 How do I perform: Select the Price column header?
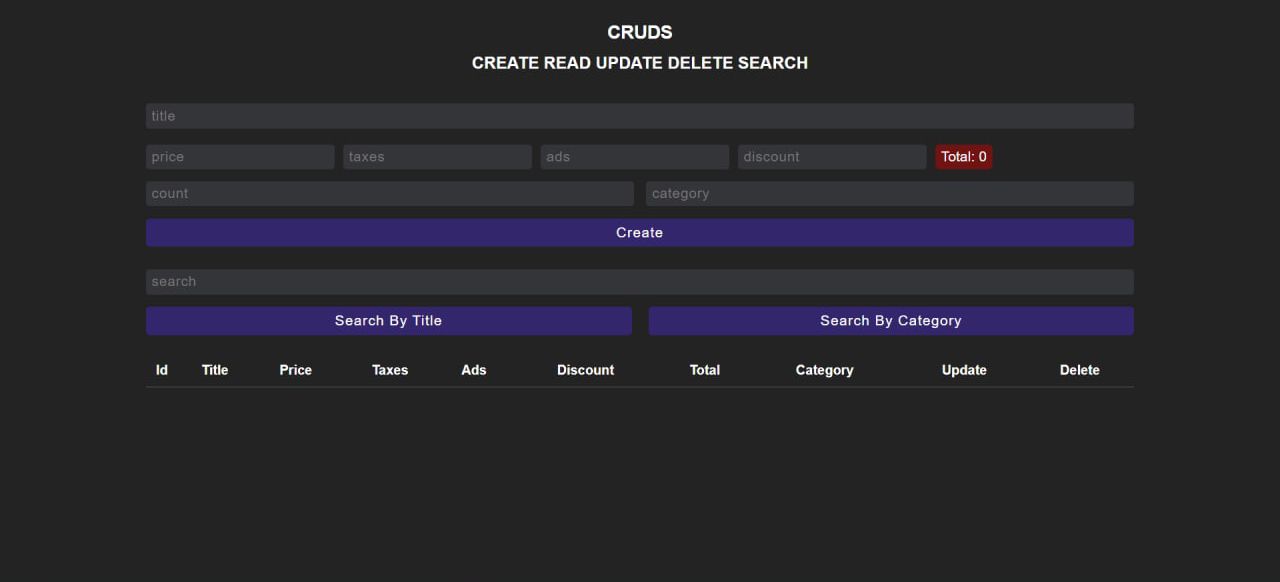295,370
